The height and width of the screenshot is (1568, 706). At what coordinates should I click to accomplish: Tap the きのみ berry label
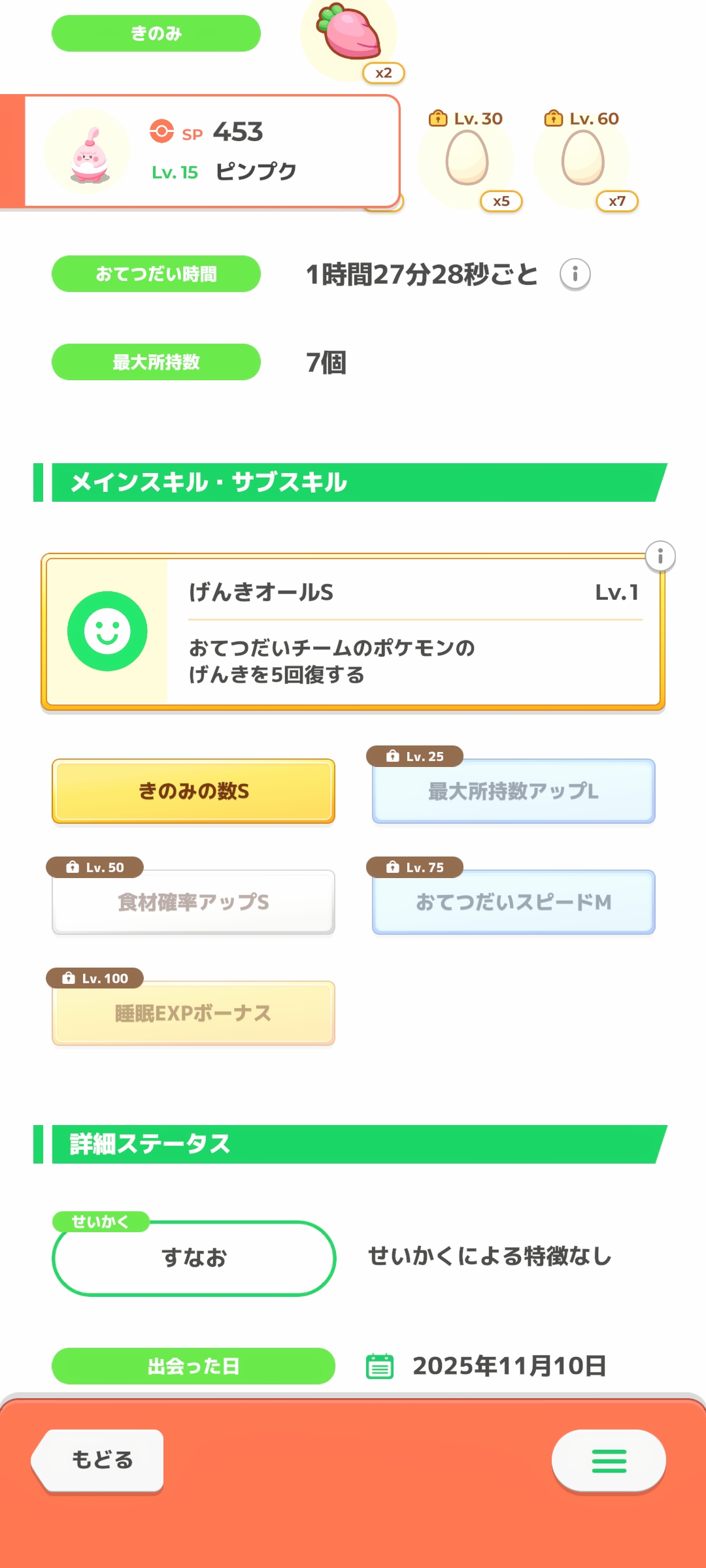[x=156, y=33]
